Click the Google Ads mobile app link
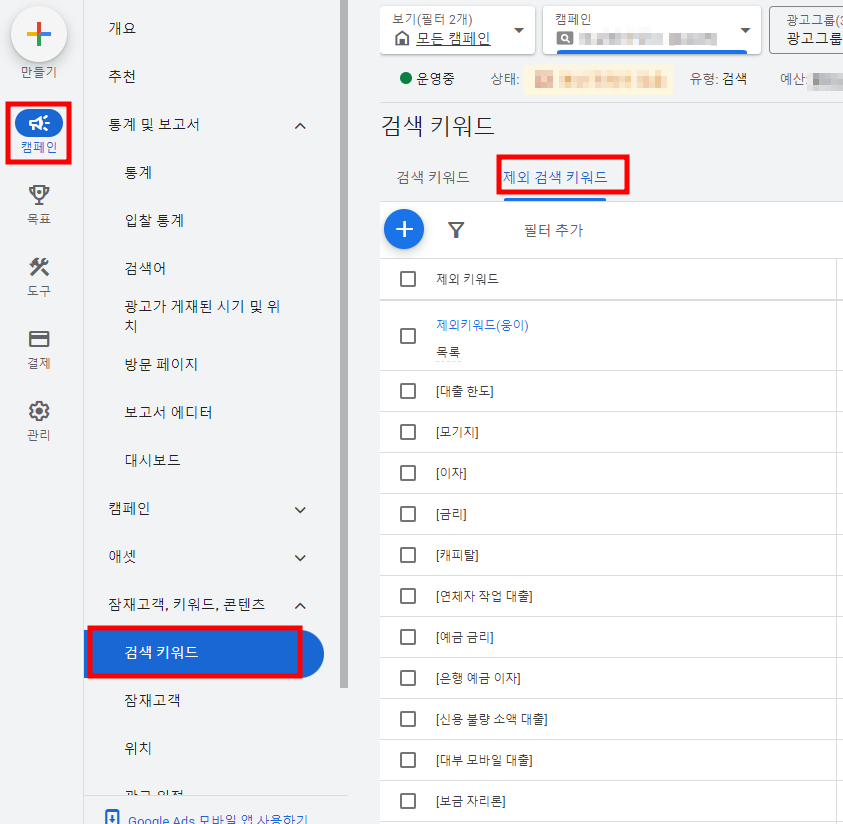The image size is (843, 824). [x=218, y=819]
